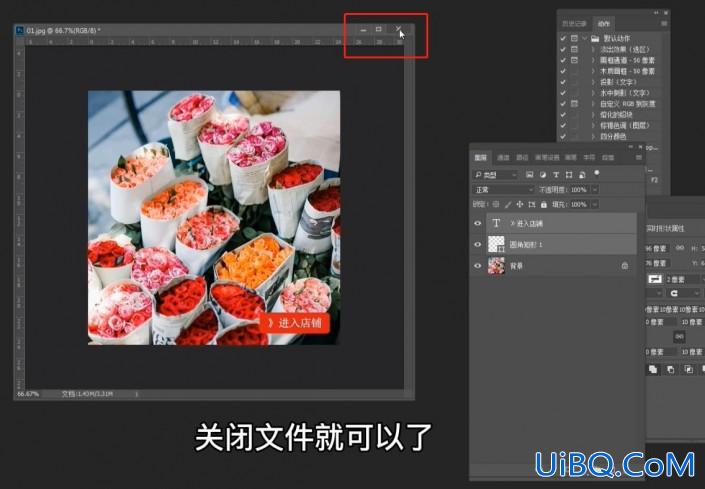Open the Actions panel flyout menu icon

664,23
